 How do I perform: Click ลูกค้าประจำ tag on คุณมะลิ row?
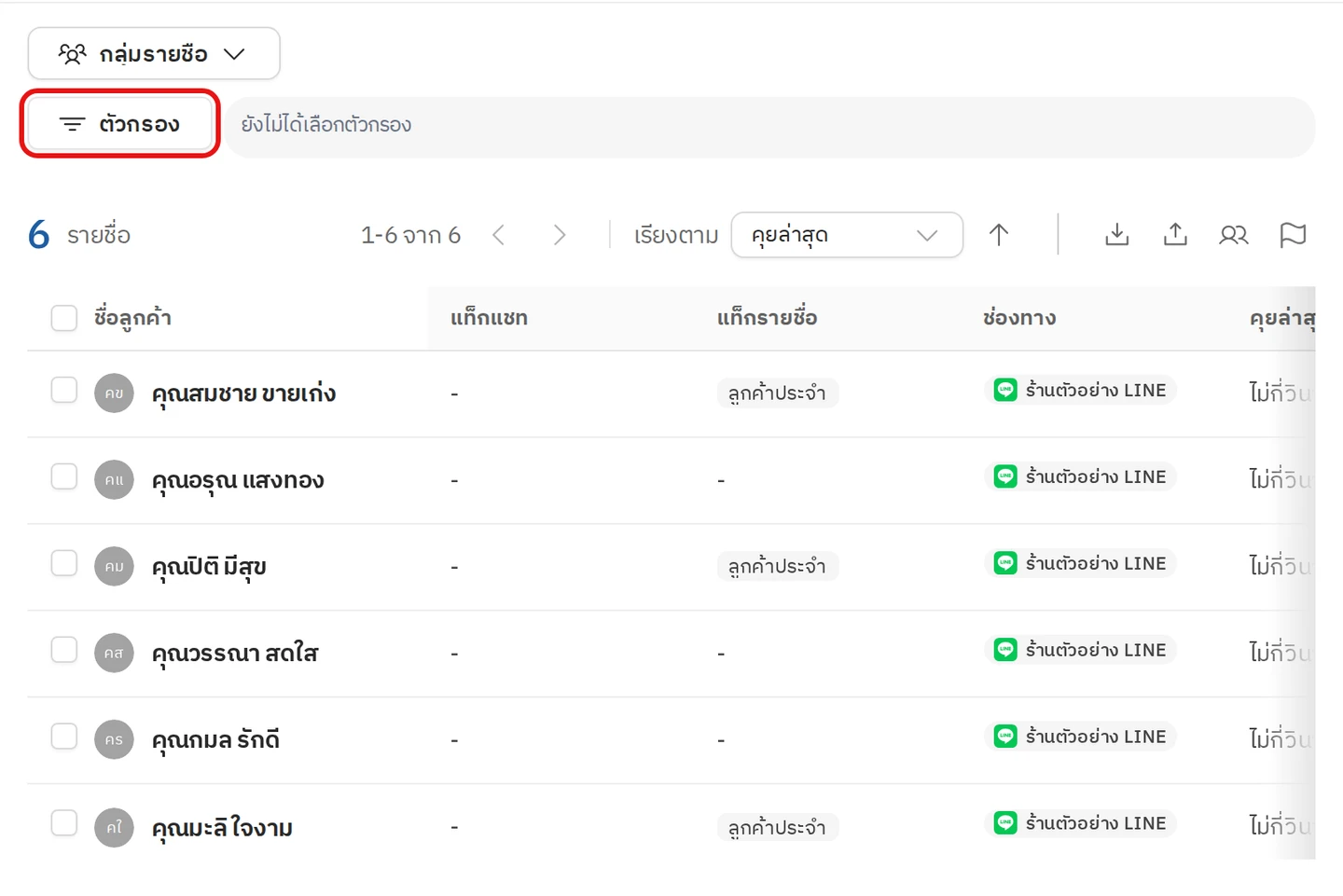coord(778,828)
